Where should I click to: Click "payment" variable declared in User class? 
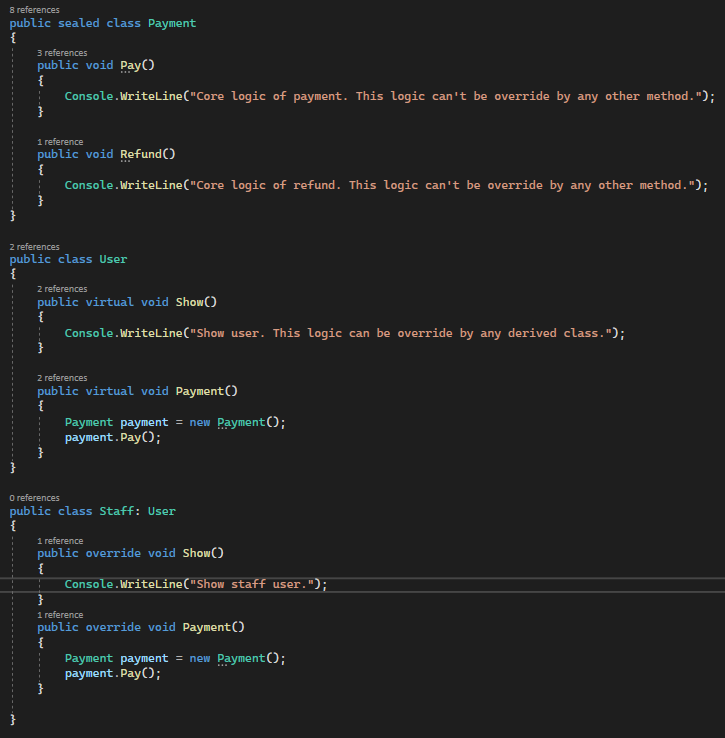(x=144, y=422)
